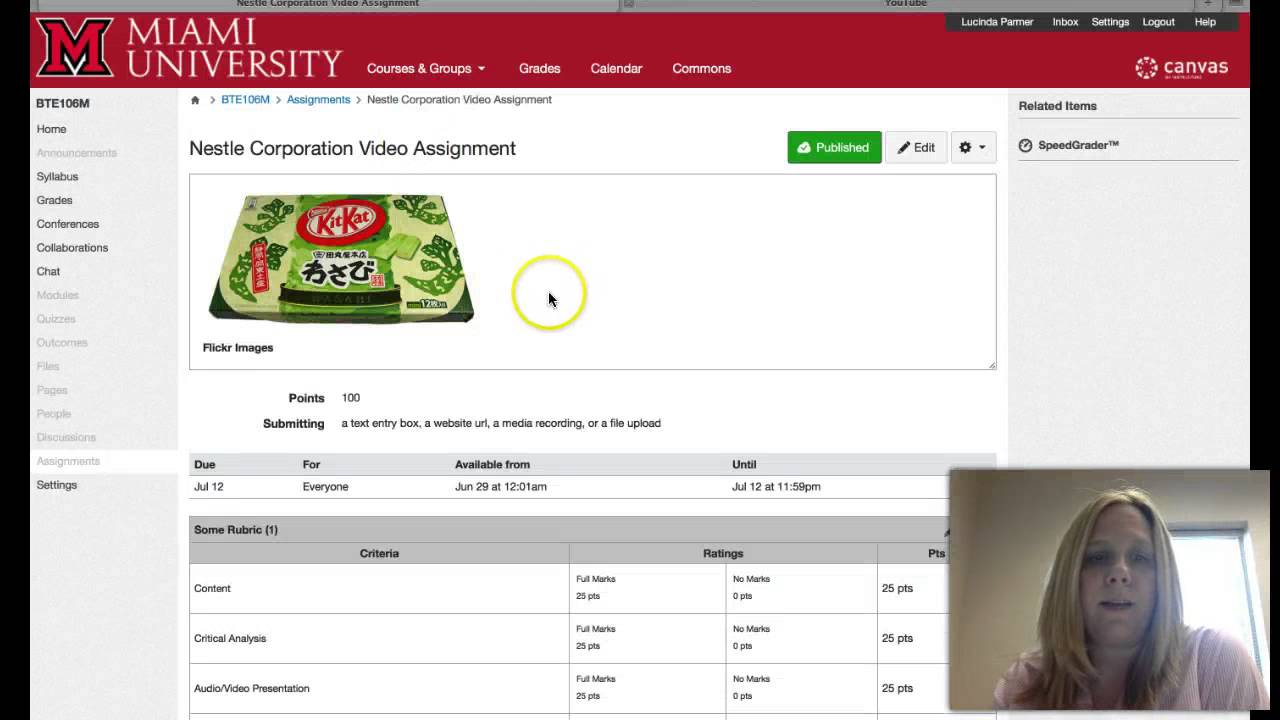Open Assignments in the course sidebar
The width and height of the screenshot is (1280, 720).
pos(68,461)
